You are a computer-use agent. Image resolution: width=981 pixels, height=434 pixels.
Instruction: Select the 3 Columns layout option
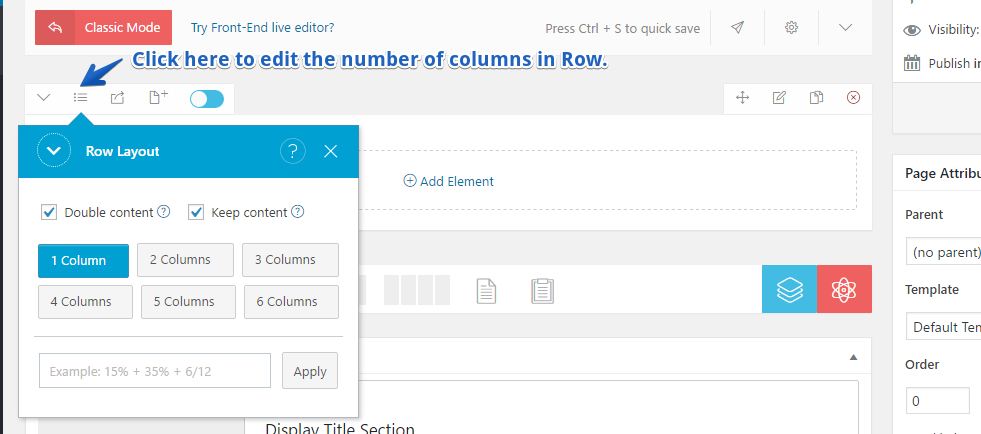[x=290, y=260]
